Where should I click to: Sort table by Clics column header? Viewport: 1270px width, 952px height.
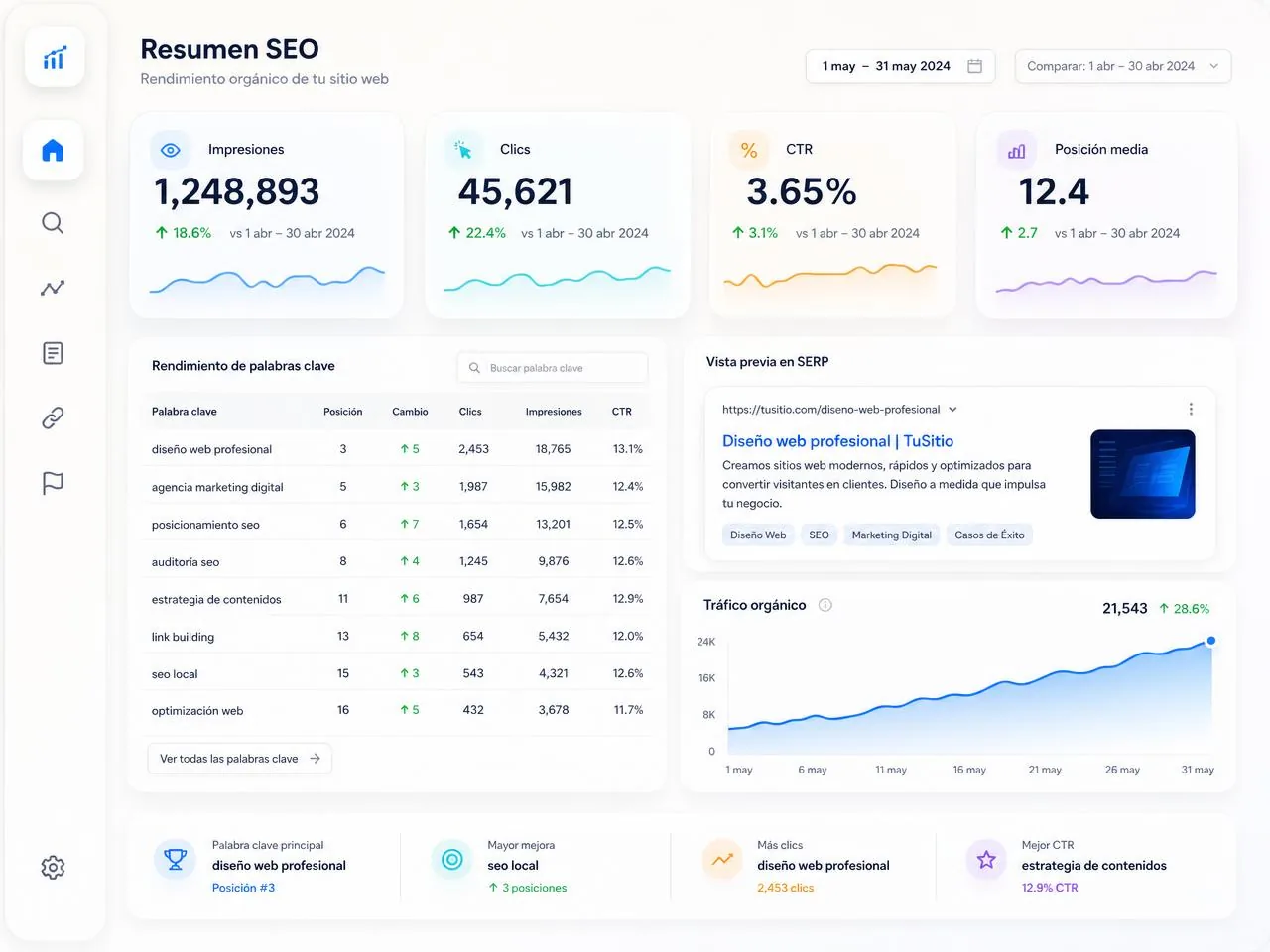[x=470, y=412]
